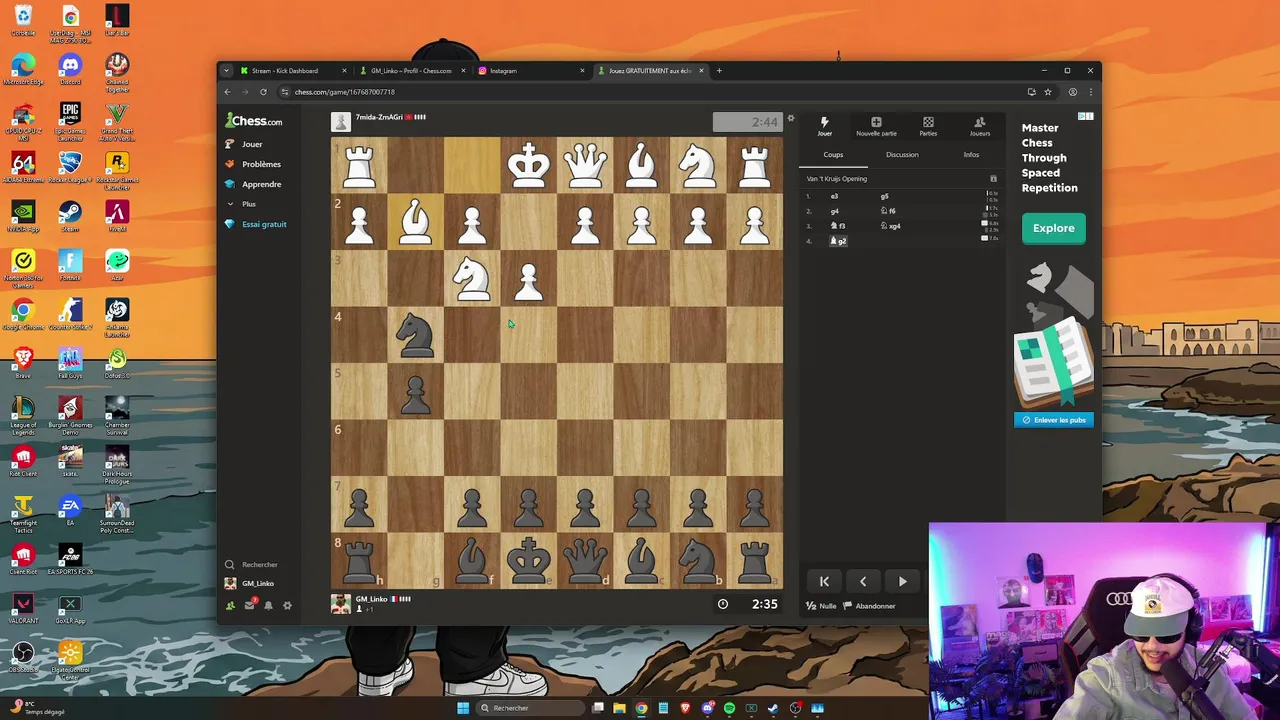Viewport: 1280px width, 720px height.
Task: Select move Nxg4 in move list
Action: coord(890,226)
